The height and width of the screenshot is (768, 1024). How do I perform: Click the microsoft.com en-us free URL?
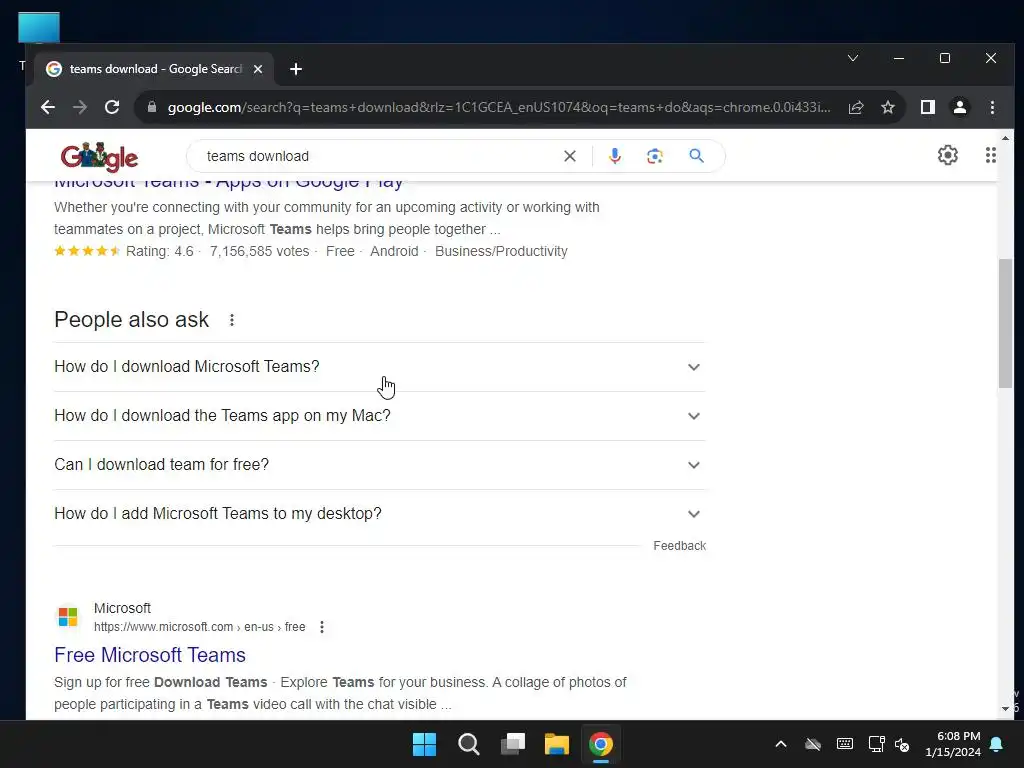pos(199,627)
